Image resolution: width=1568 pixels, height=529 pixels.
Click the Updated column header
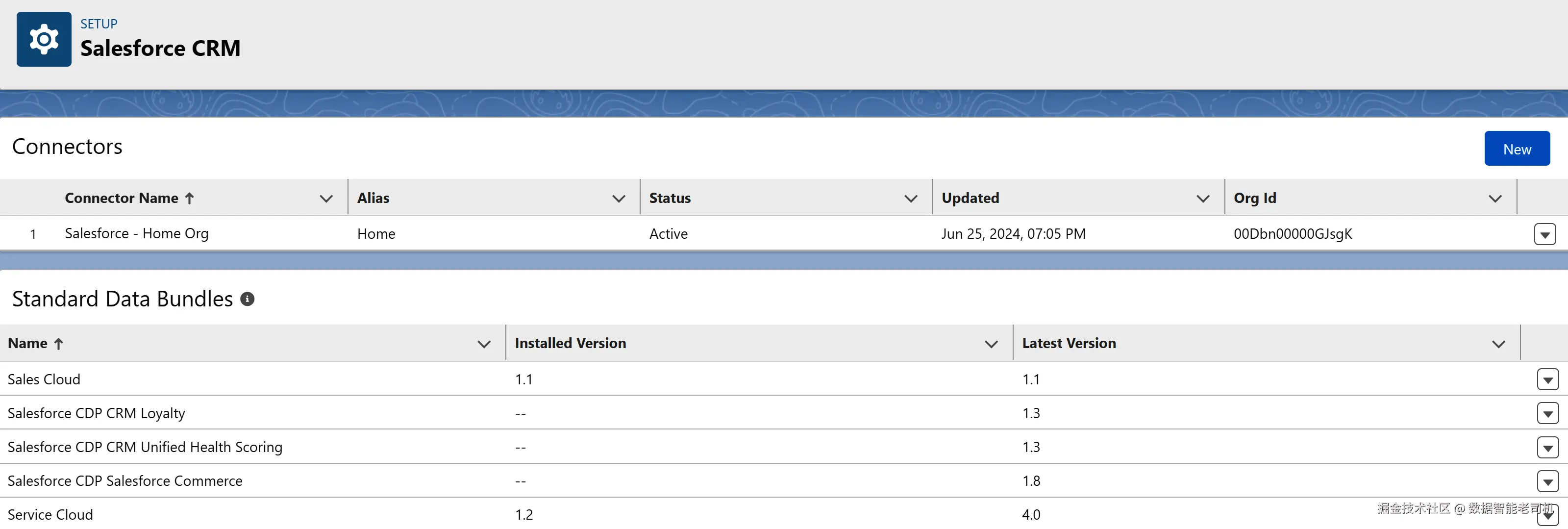pyautogui.click(x=971, y=198)
